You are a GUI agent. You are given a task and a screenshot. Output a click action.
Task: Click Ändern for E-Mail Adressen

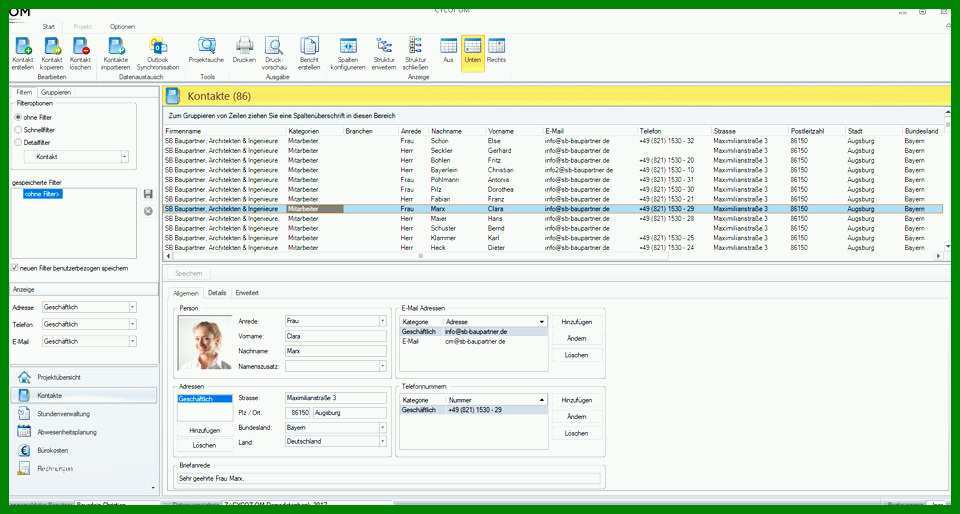coord(576,338)
